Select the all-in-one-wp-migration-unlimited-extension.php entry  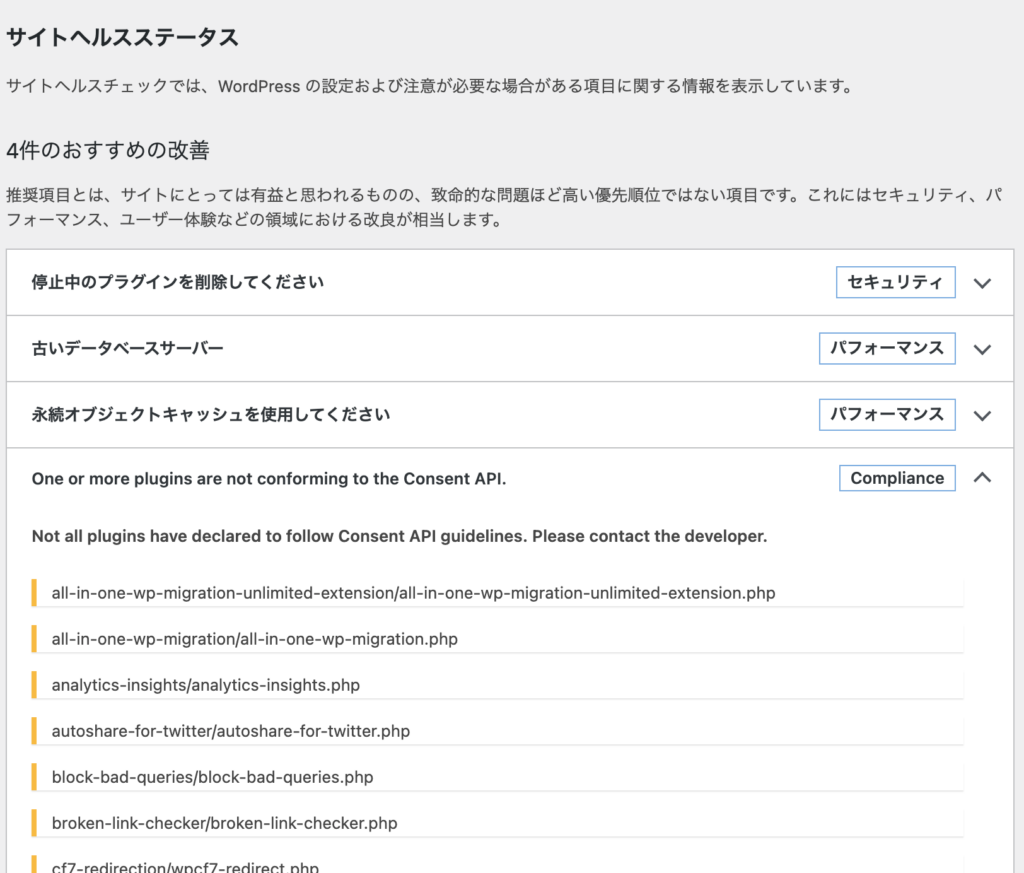[413, 592]
